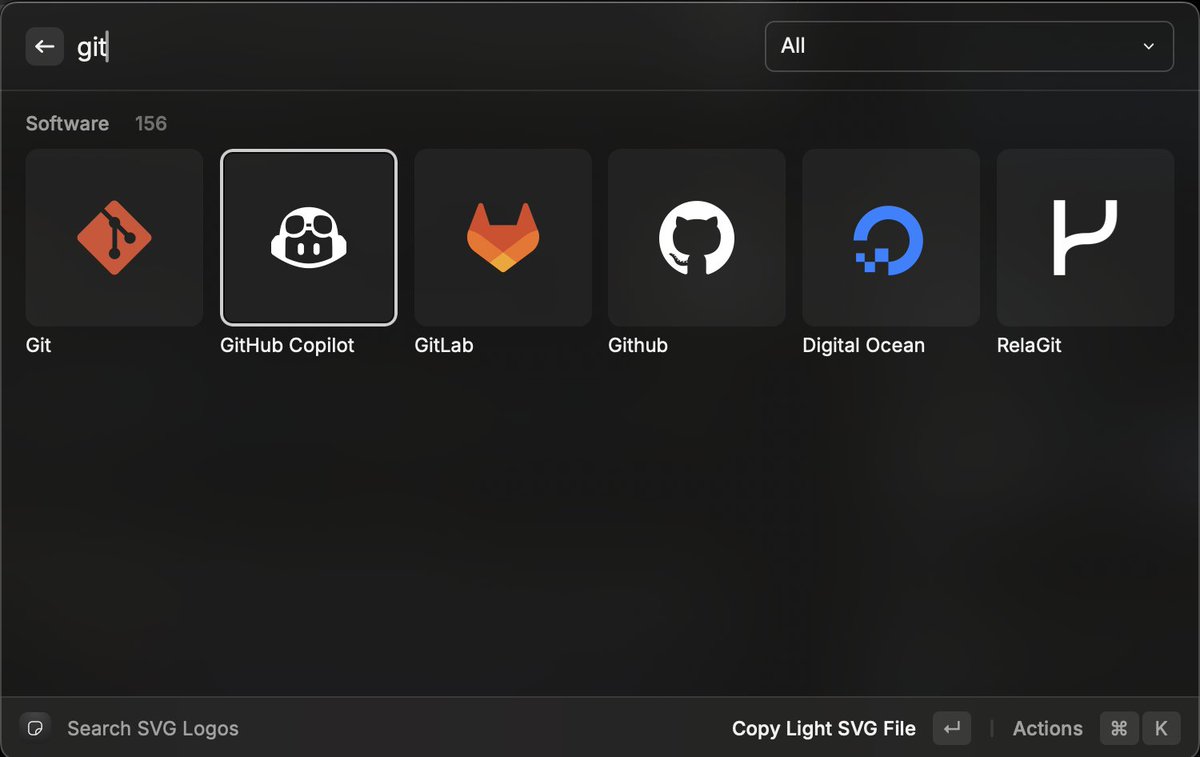Click the RelaGit label text
Screen dimensions: 1200x757
tap(1029, 345)
